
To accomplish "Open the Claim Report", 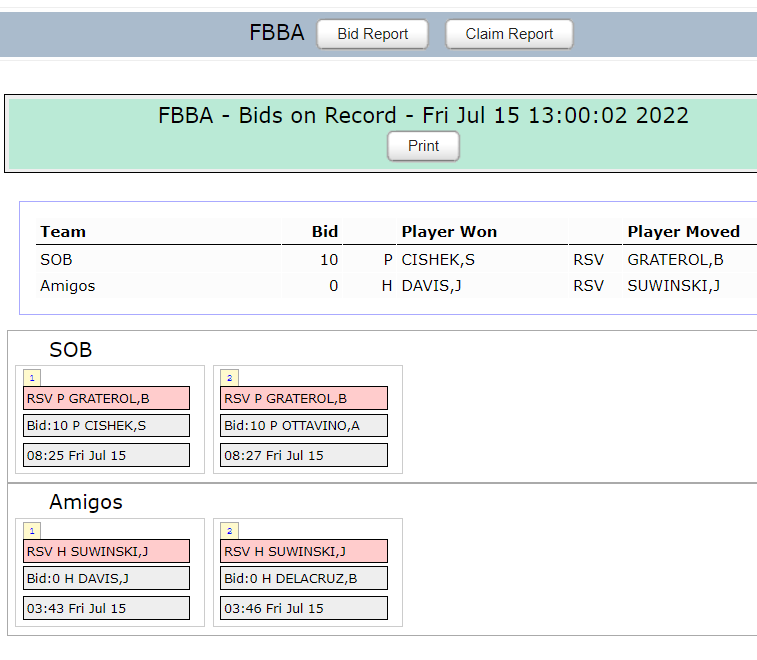I will [509, 34].
